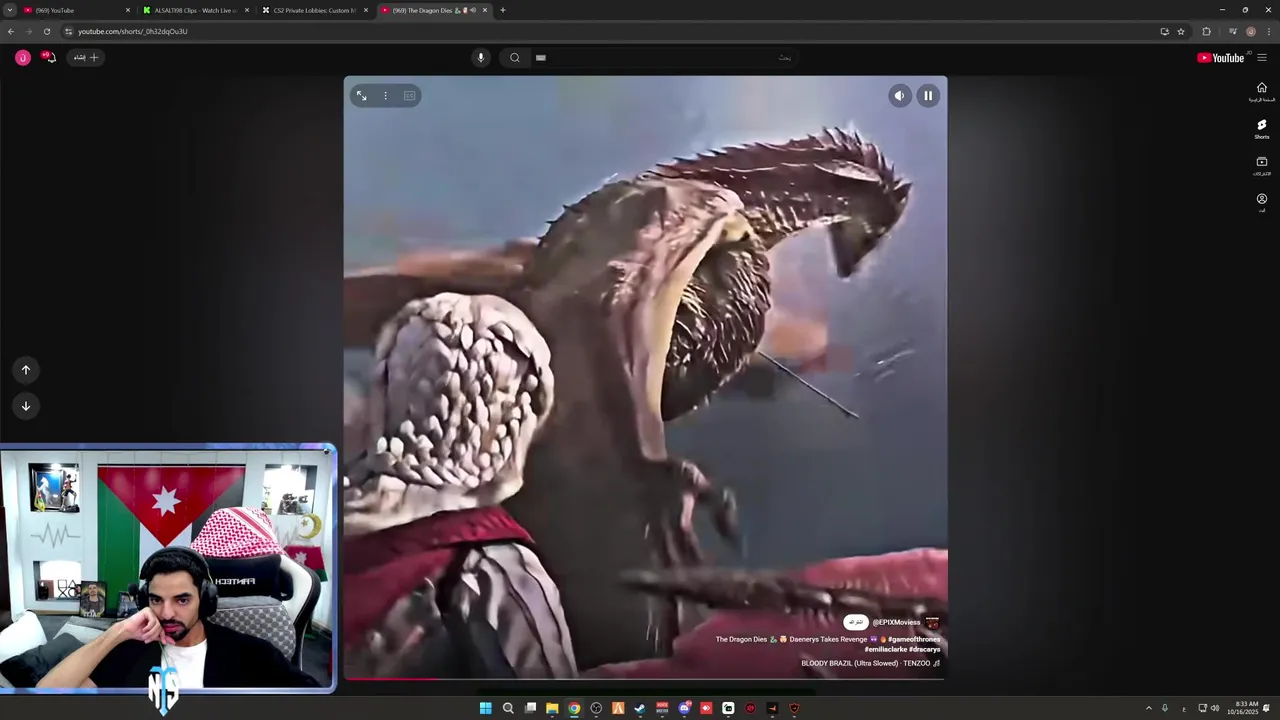Viewport: 1280px width, 720px height.
Task: Open Steam from the taskbar
Action: pyautogui.click(x=640, y=708)
